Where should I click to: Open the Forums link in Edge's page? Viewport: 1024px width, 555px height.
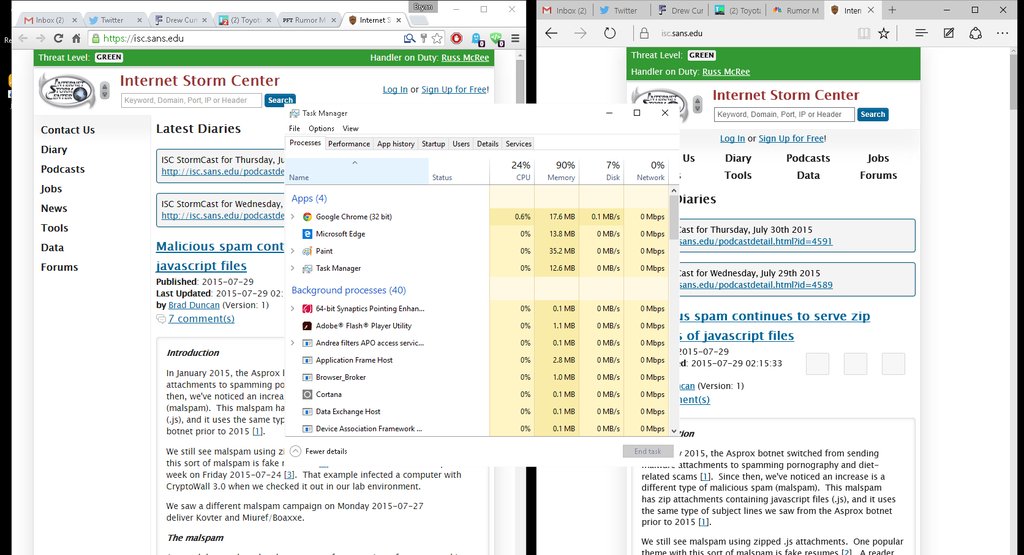[878, 176]
